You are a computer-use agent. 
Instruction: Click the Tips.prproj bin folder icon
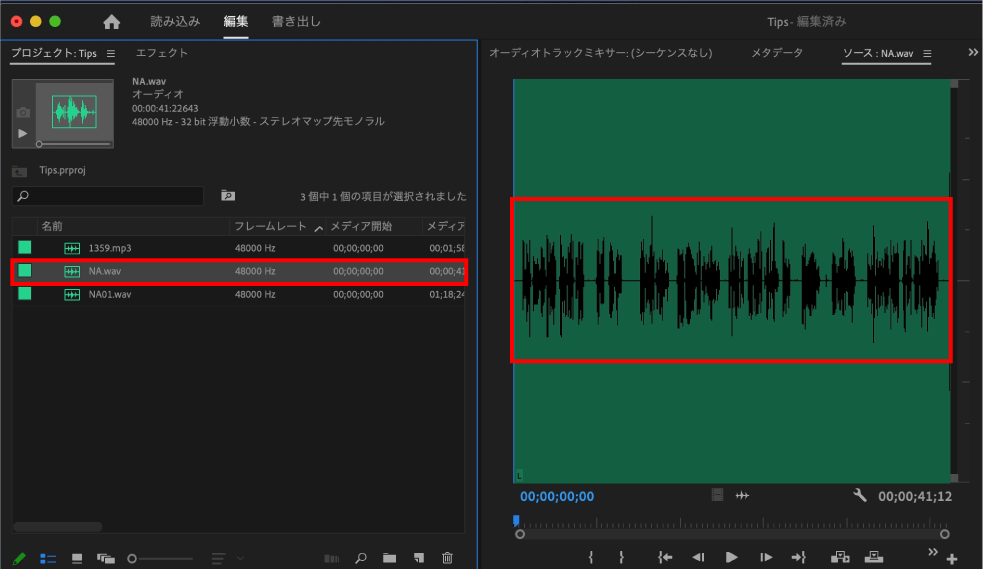[19, 171]
